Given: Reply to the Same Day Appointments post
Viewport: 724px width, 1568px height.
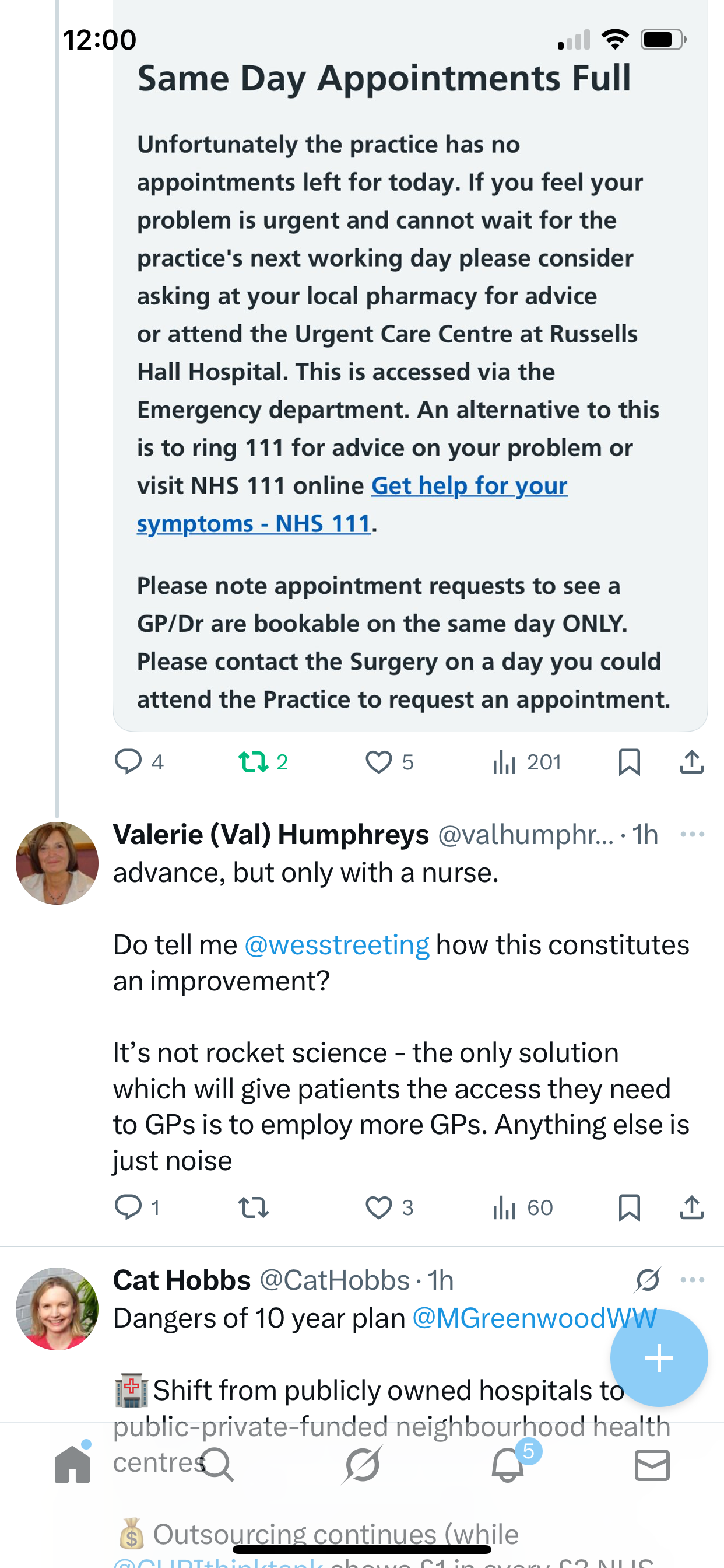Looking at the screenshot, I should (128, 761).
